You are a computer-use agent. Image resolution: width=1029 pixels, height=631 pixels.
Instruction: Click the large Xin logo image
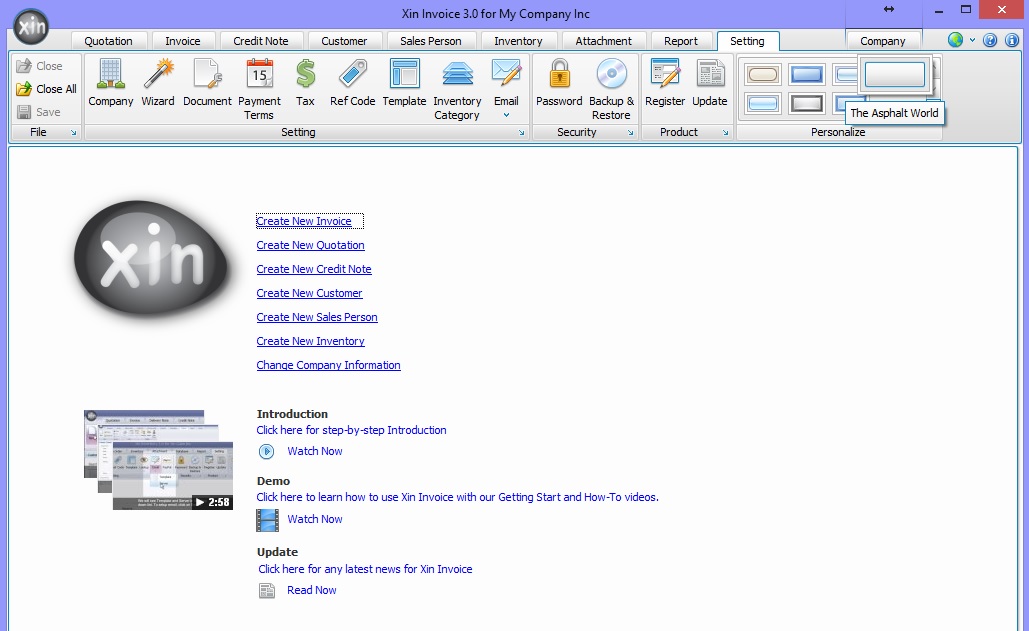[151, 258]
